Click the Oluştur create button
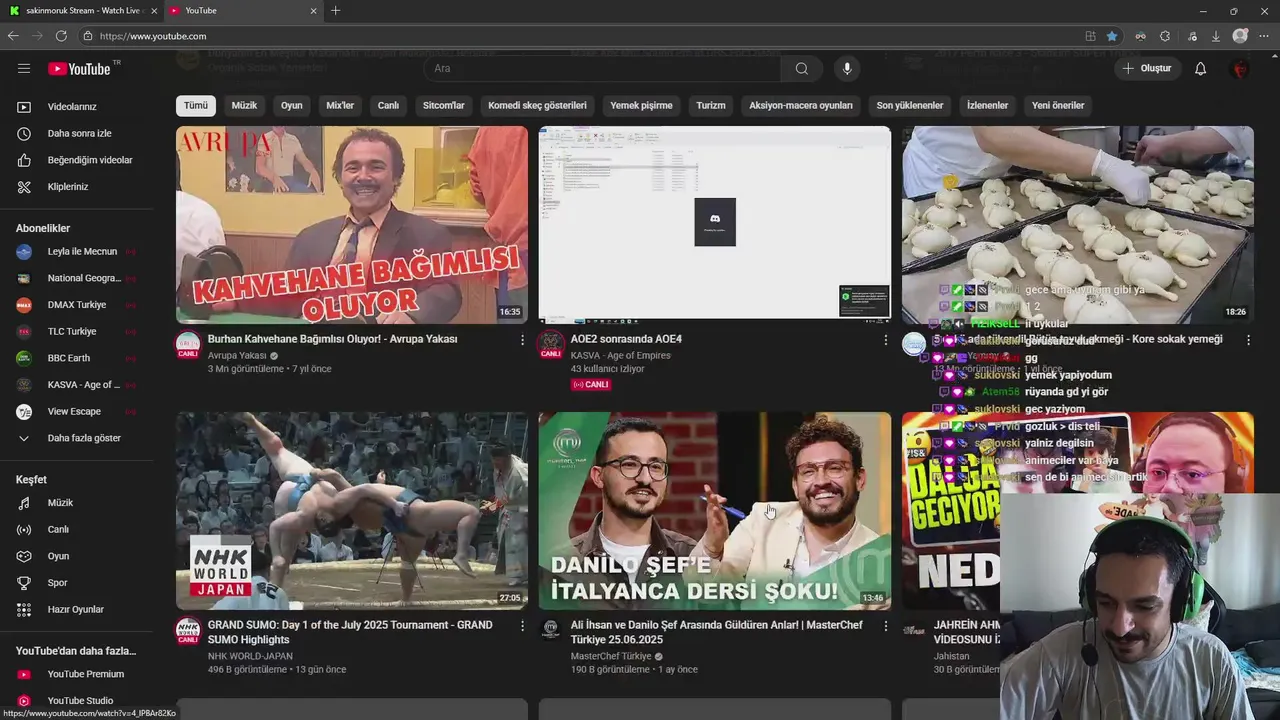The height and width of the screenshot is (720, 1280). point(1147,68)
